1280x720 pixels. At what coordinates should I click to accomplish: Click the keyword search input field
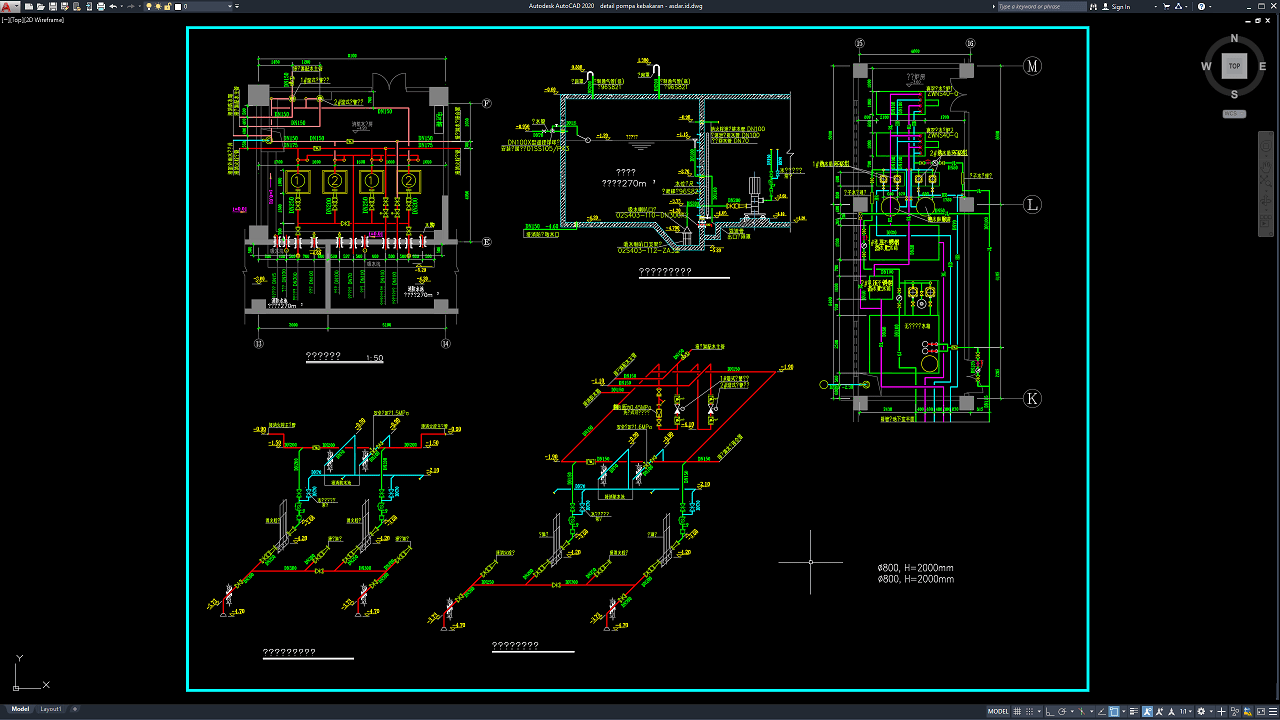pos(1040,6)
